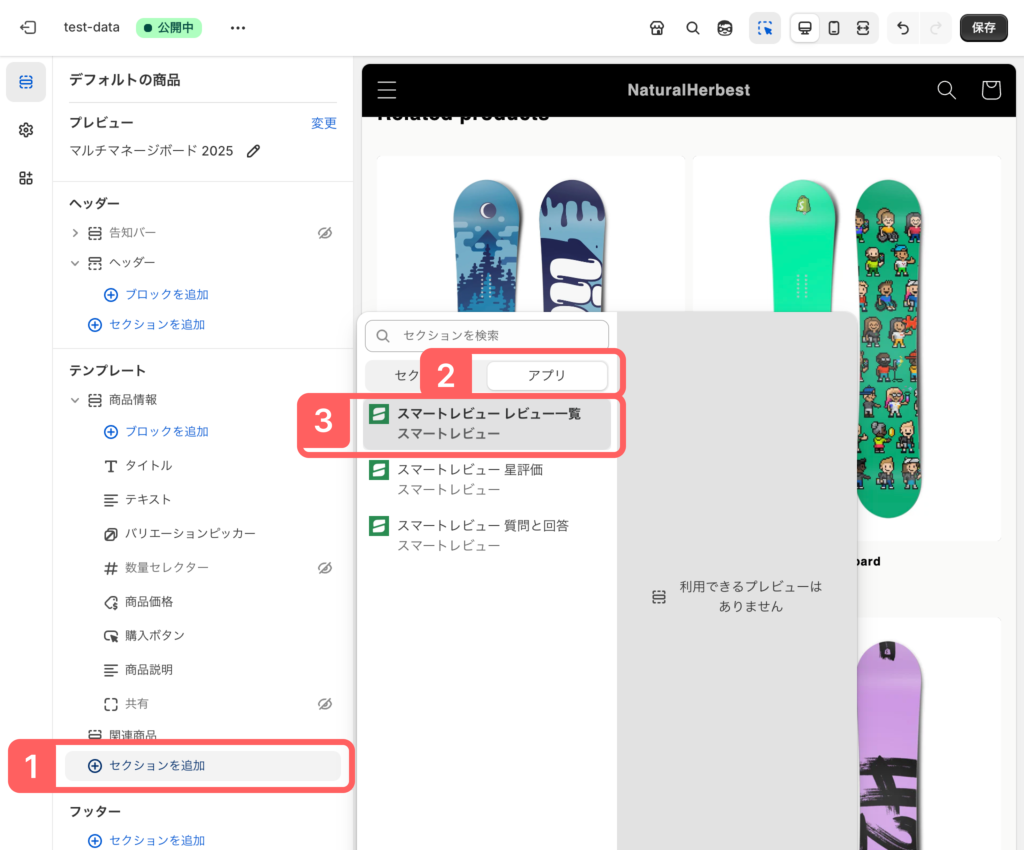Collapse the 商品情報 section chevron
The width and height of the screenshot is (1024, 850).
(x=75, y=400)
